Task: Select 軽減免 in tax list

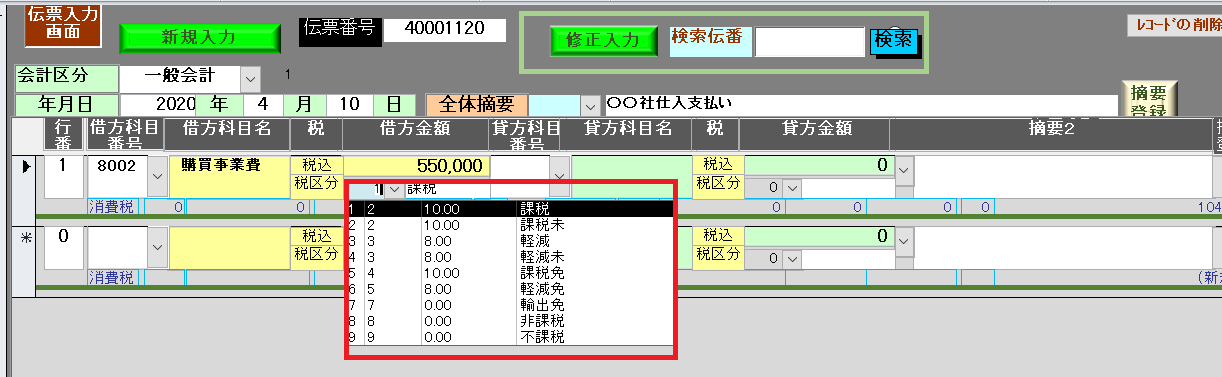Action: 511,289
